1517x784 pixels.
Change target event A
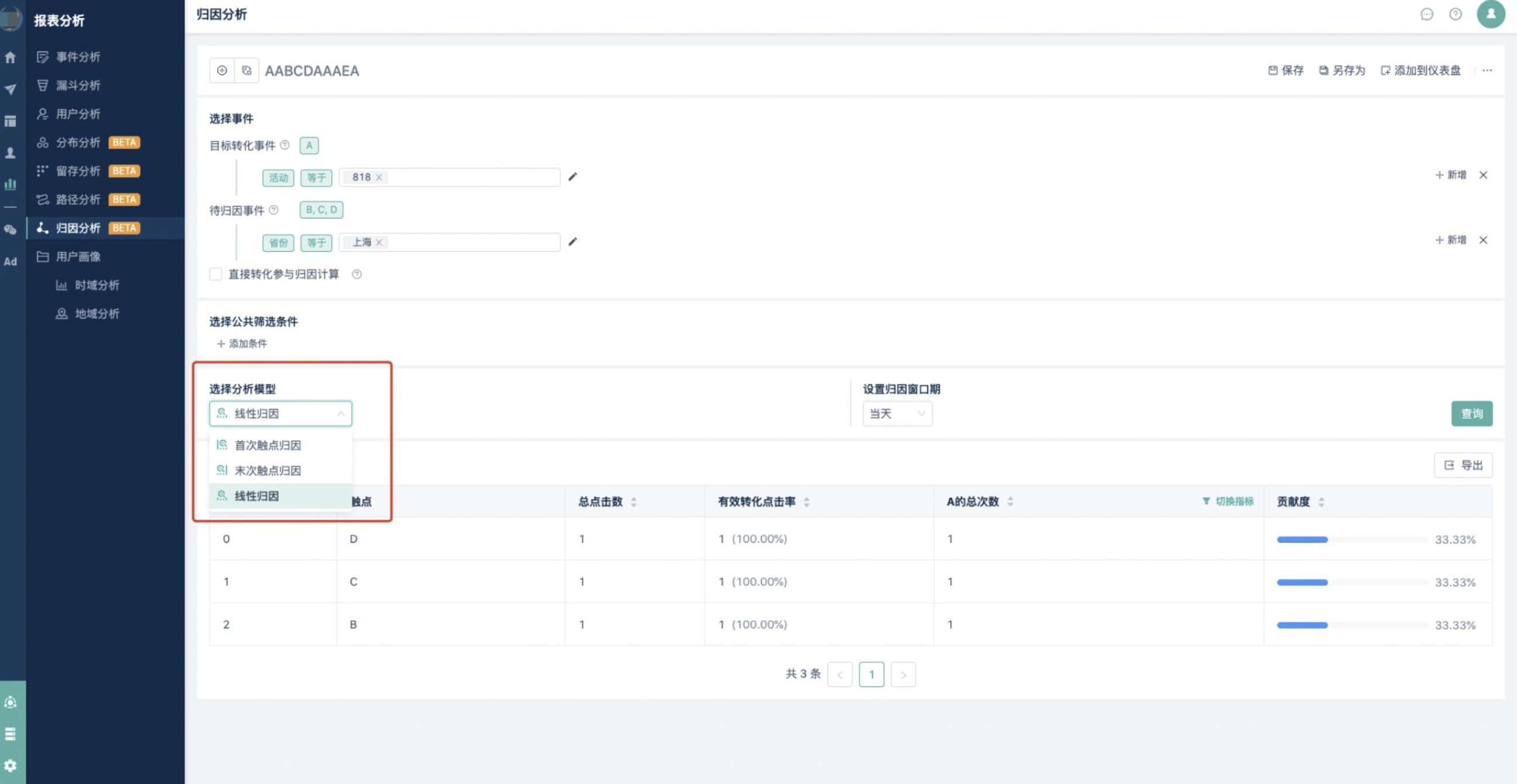tap(309, 145)
